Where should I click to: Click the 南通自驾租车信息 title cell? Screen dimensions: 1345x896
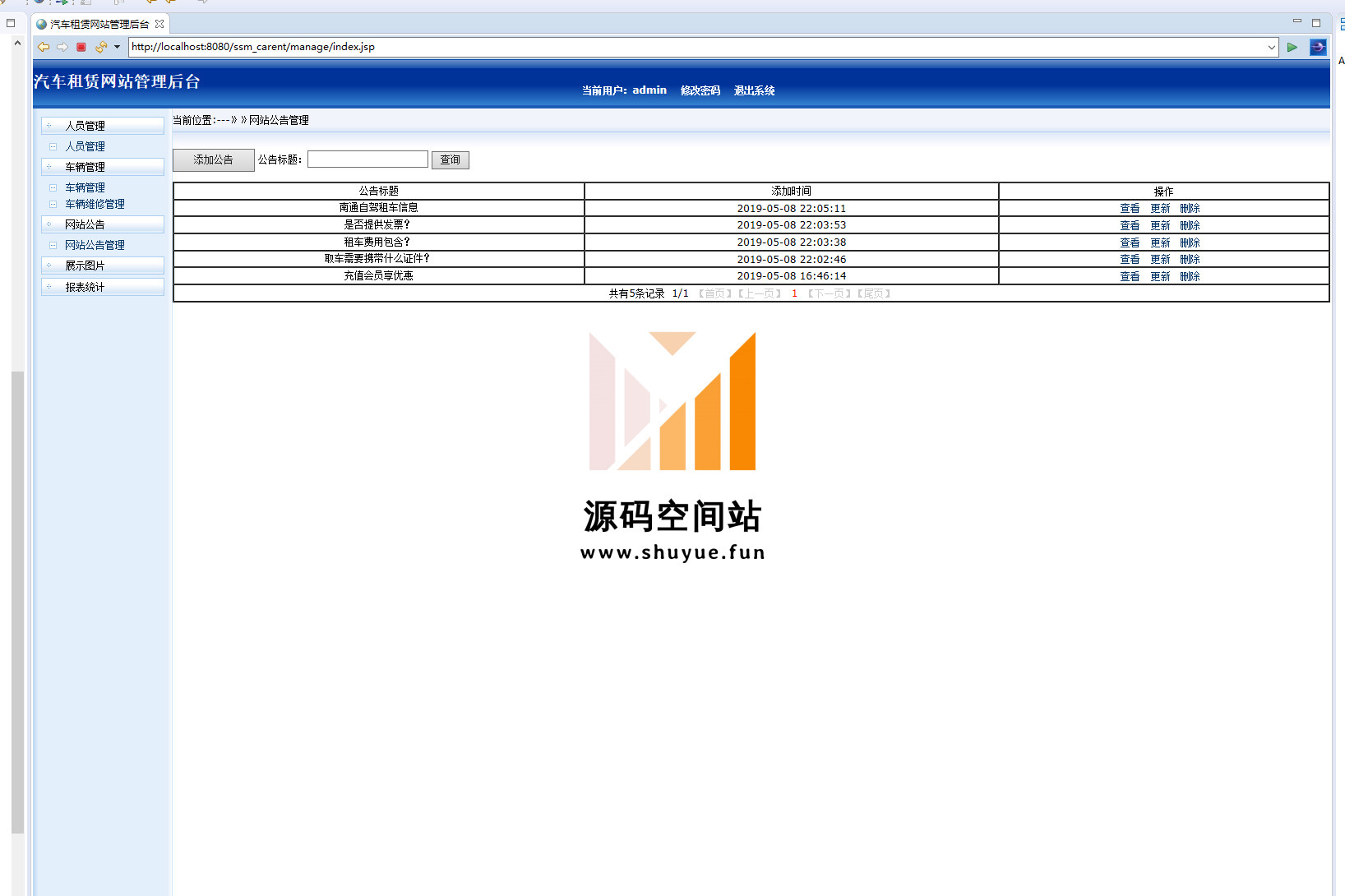379,208
